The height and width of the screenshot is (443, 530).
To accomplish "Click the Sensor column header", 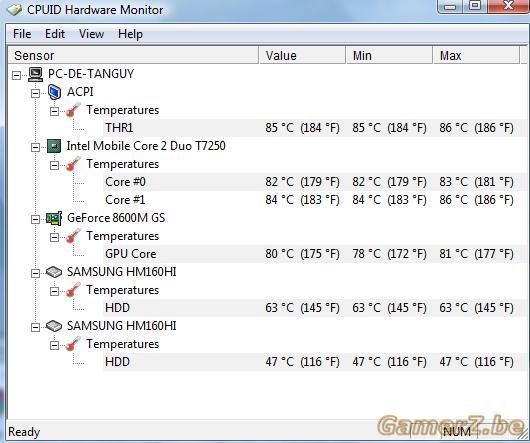I will click(x=133, y=55).
